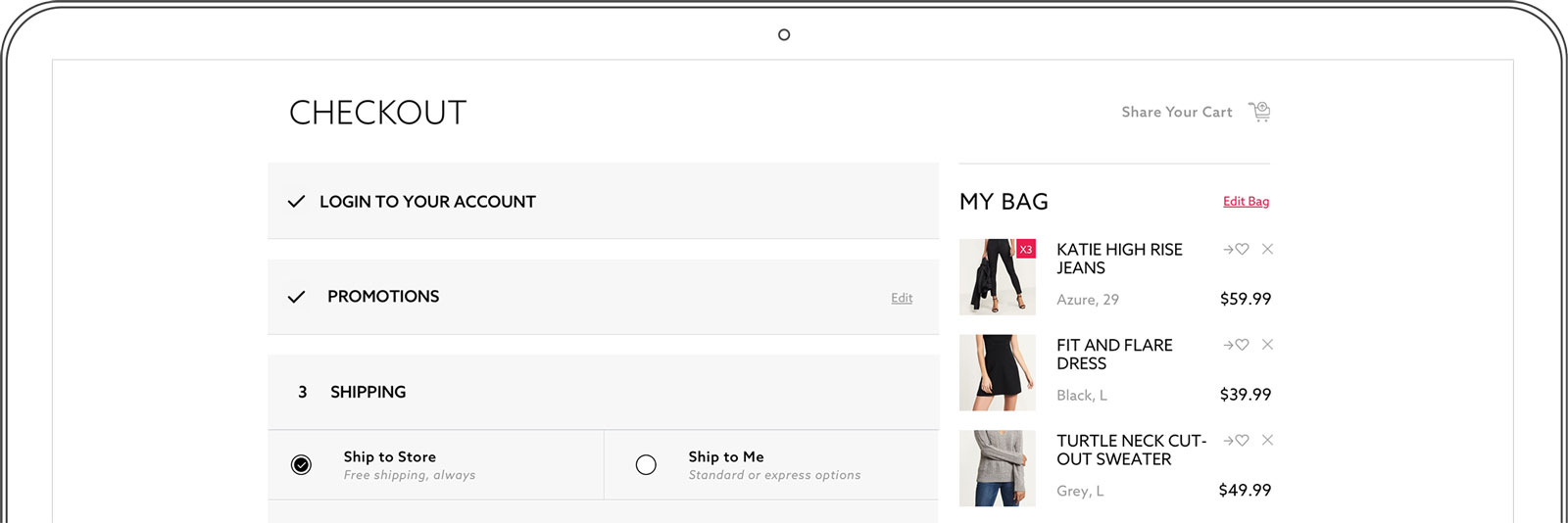Expand the Login To Your Account section
Image resolution: width=1568 pixels, height=523 pixels.
point(603,201)
